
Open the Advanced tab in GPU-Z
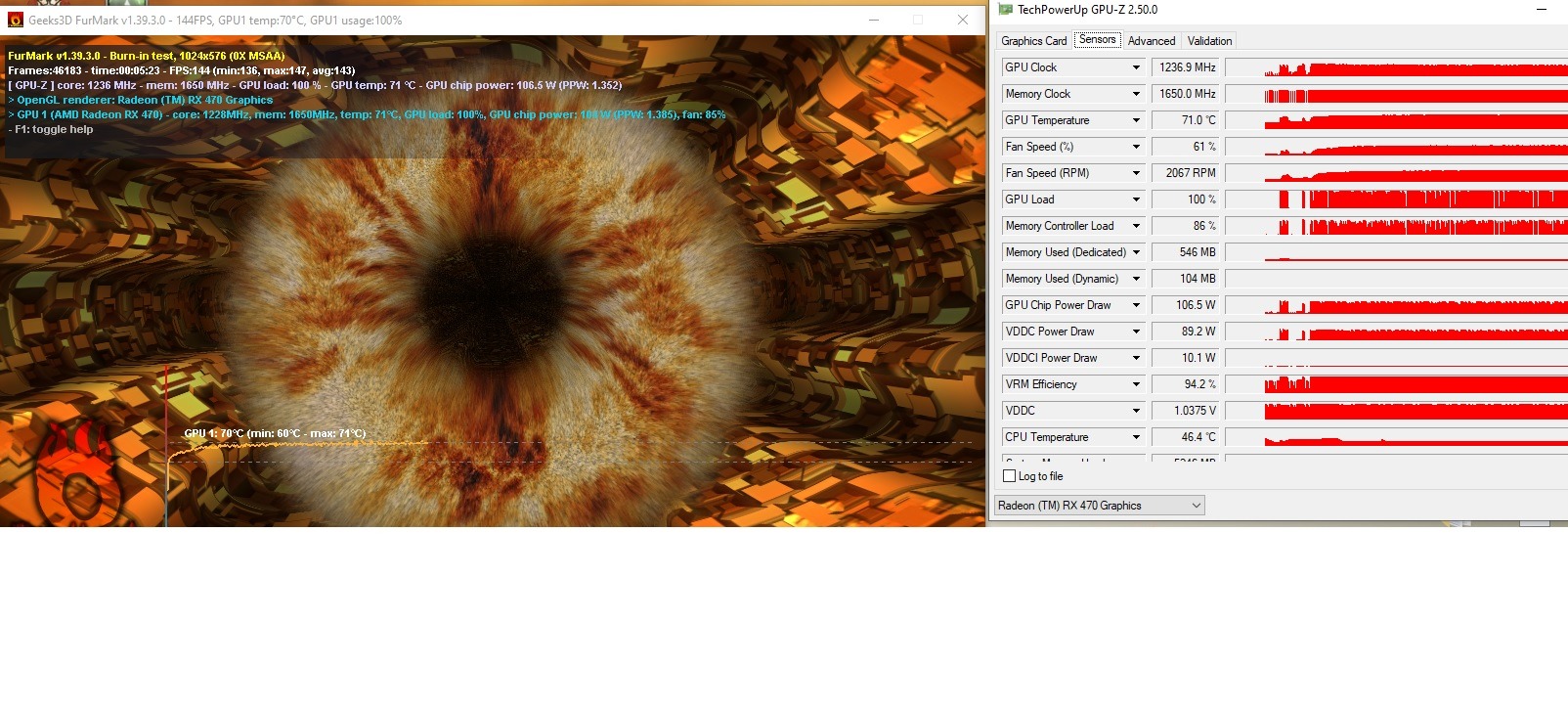1151,41
